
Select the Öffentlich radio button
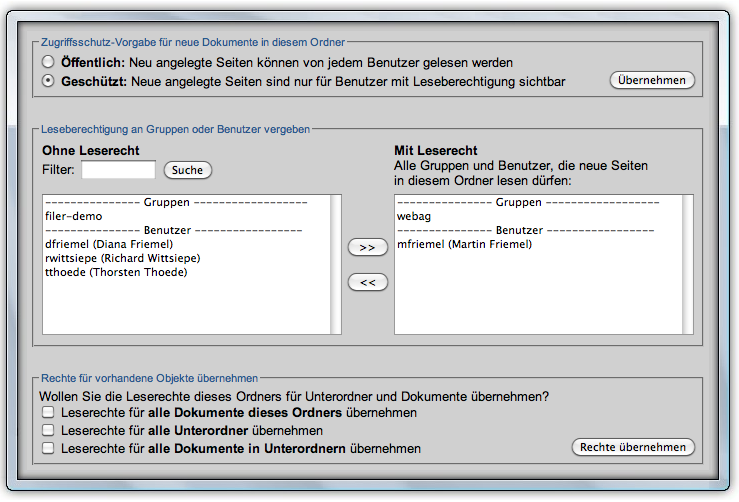click(48, 62)
